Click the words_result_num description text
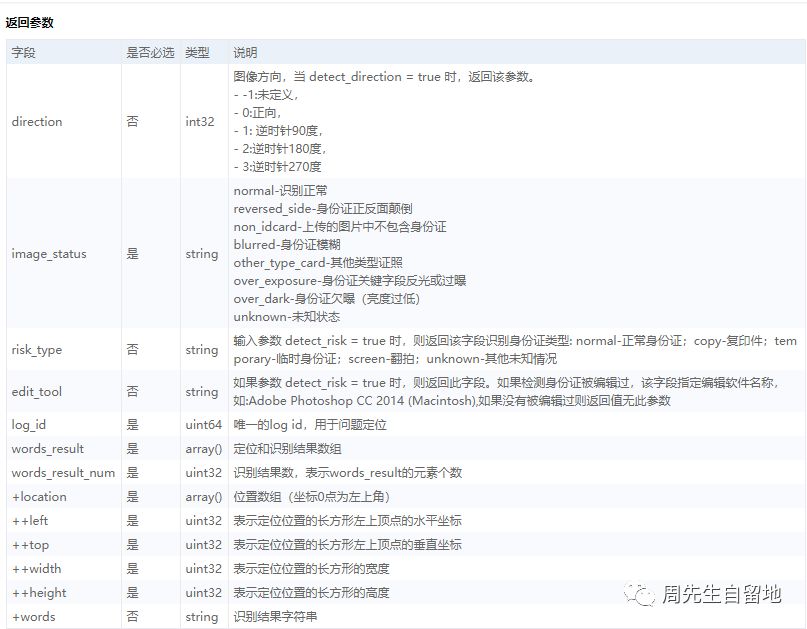The width and height of the screenshot is (807, 629). tap(347, 473)
